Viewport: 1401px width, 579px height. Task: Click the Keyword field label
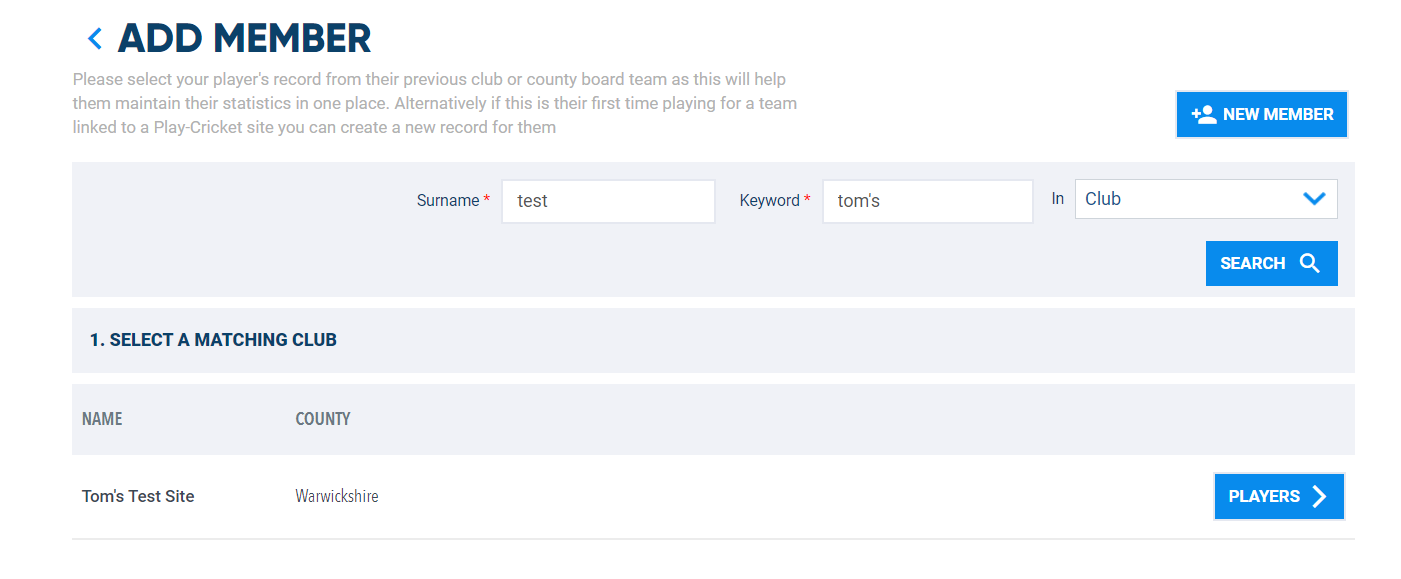click(770, 200)
